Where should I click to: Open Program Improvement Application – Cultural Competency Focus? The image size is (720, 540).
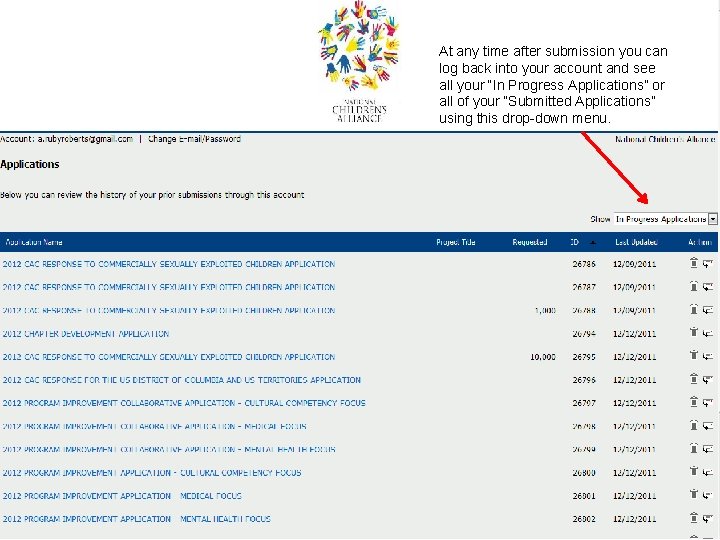coord(152,472)
